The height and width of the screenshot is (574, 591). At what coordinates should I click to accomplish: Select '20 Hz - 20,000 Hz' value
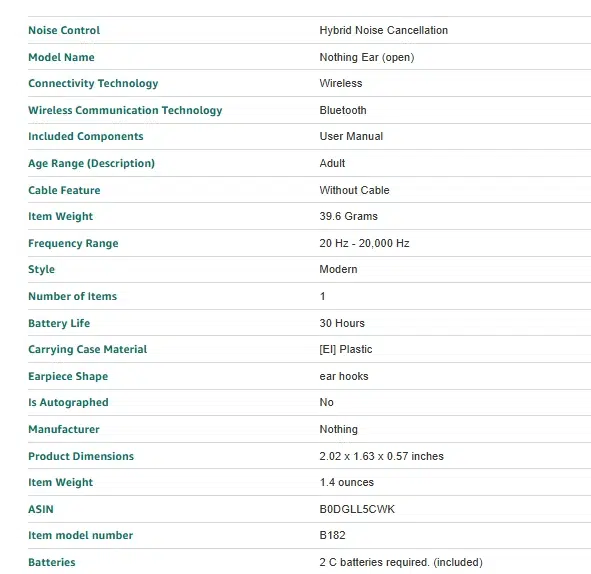364,243
